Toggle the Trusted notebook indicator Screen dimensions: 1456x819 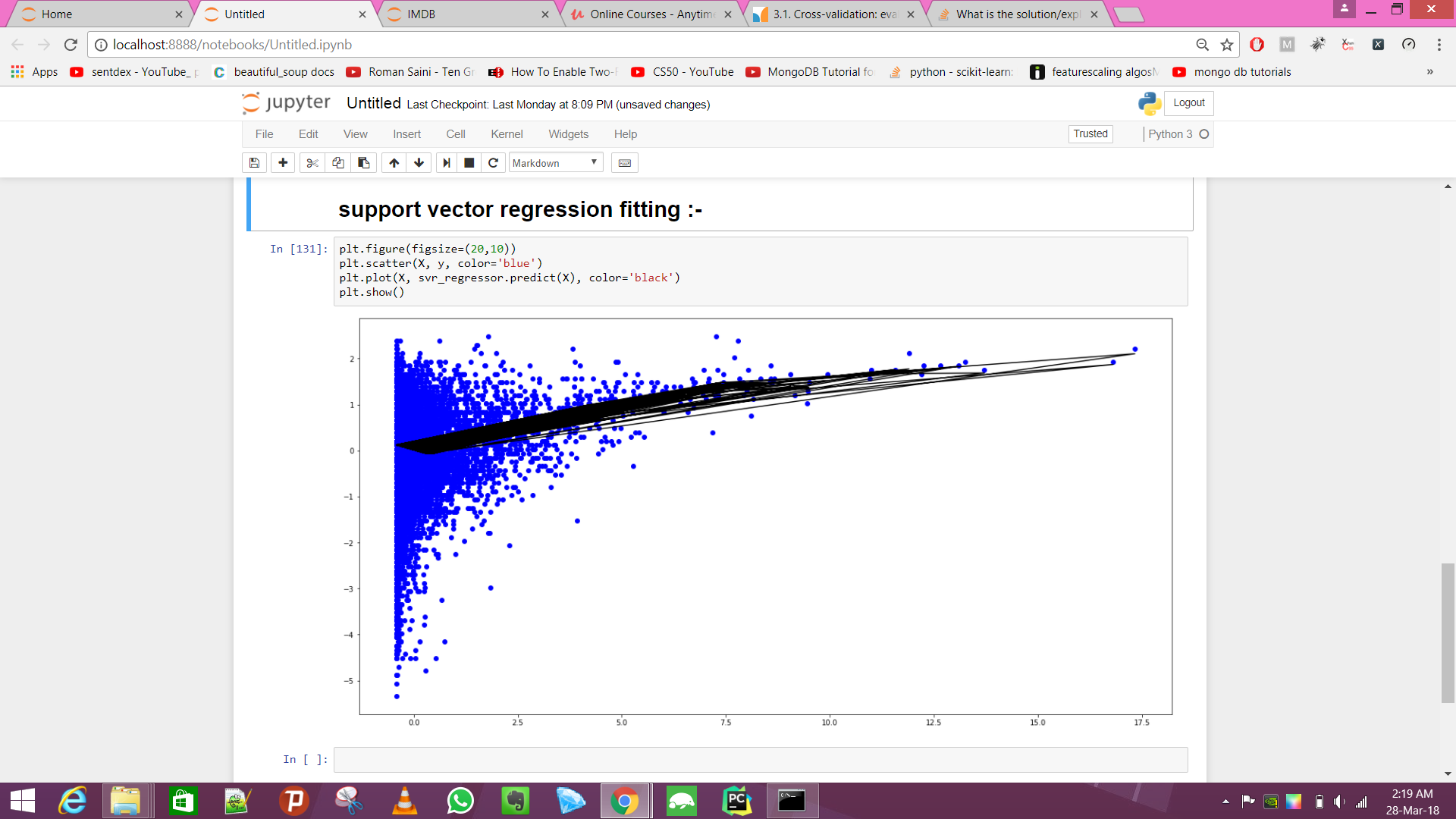tap(1090, 134)
